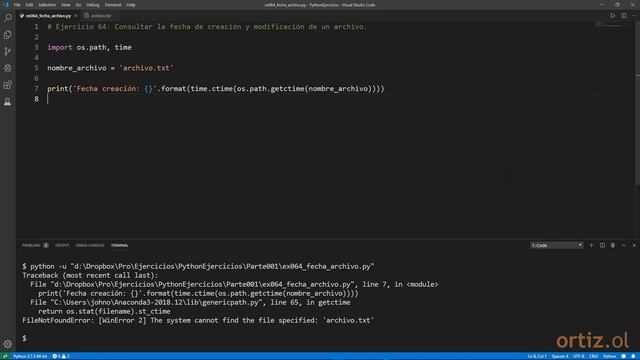
Task: Click the print statement on line 7
Action: (x=216, y=89)
